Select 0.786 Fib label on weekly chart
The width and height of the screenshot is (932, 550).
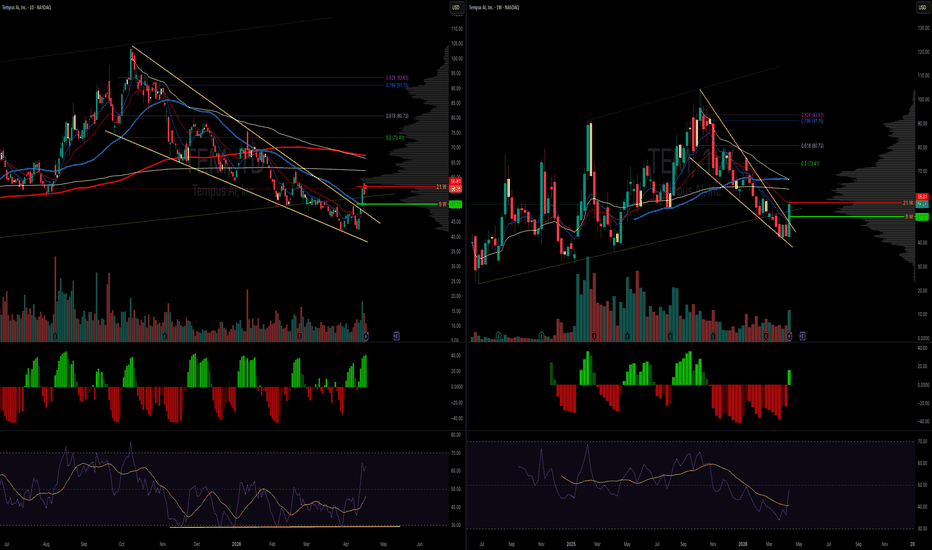pyautogui.click(x=813, y=121)
